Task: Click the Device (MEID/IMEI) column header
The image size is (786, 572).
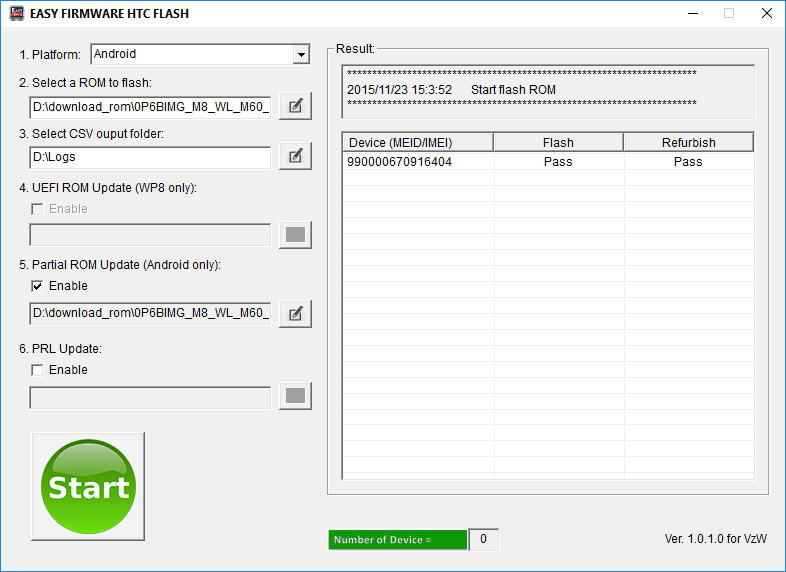Action: pos(418,142)
